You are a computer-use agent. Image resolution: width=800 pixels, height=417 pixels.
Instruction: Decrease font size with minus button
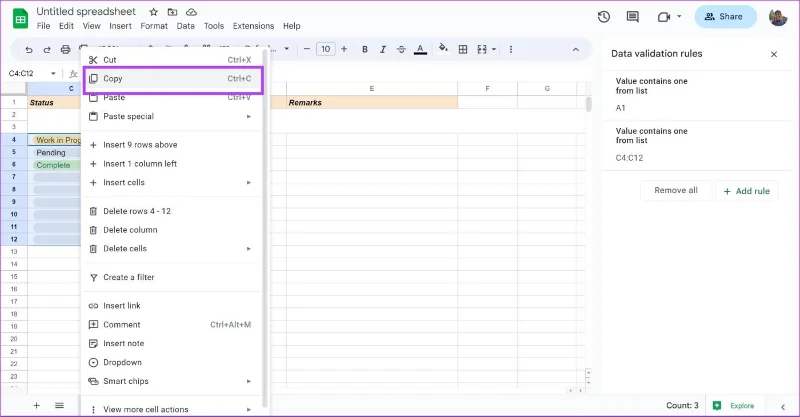(307, 49)
